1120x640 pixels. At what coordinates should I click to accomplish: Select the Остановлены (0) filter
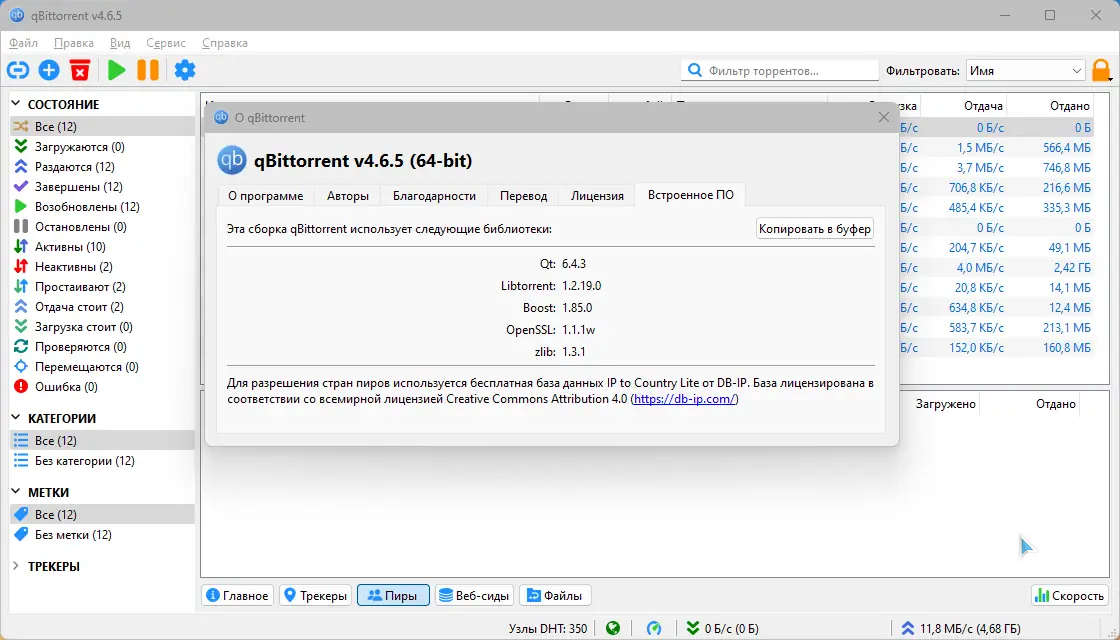81,226
